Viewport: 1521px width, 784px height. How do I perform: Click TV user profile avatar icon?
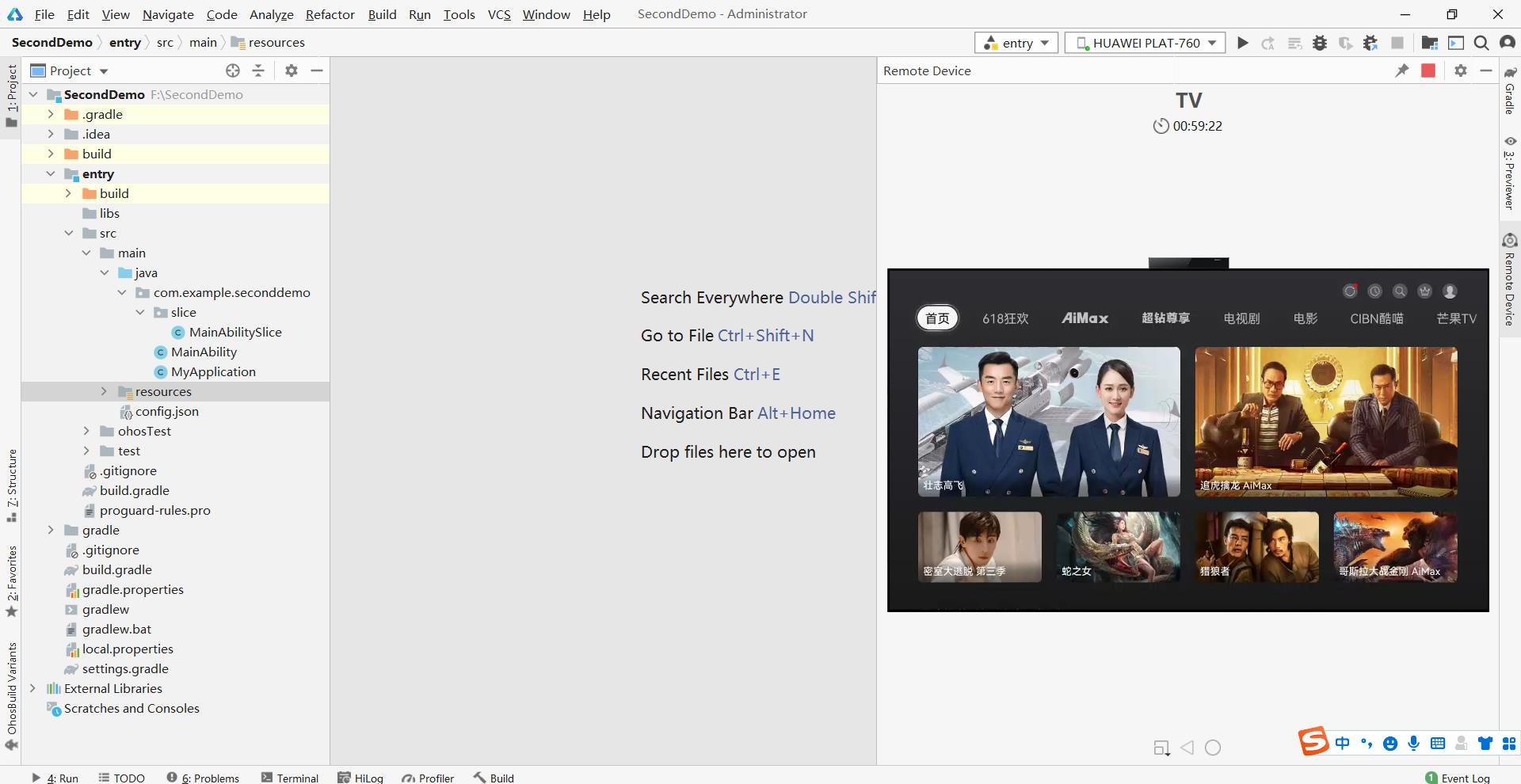tap(1450, 291)
